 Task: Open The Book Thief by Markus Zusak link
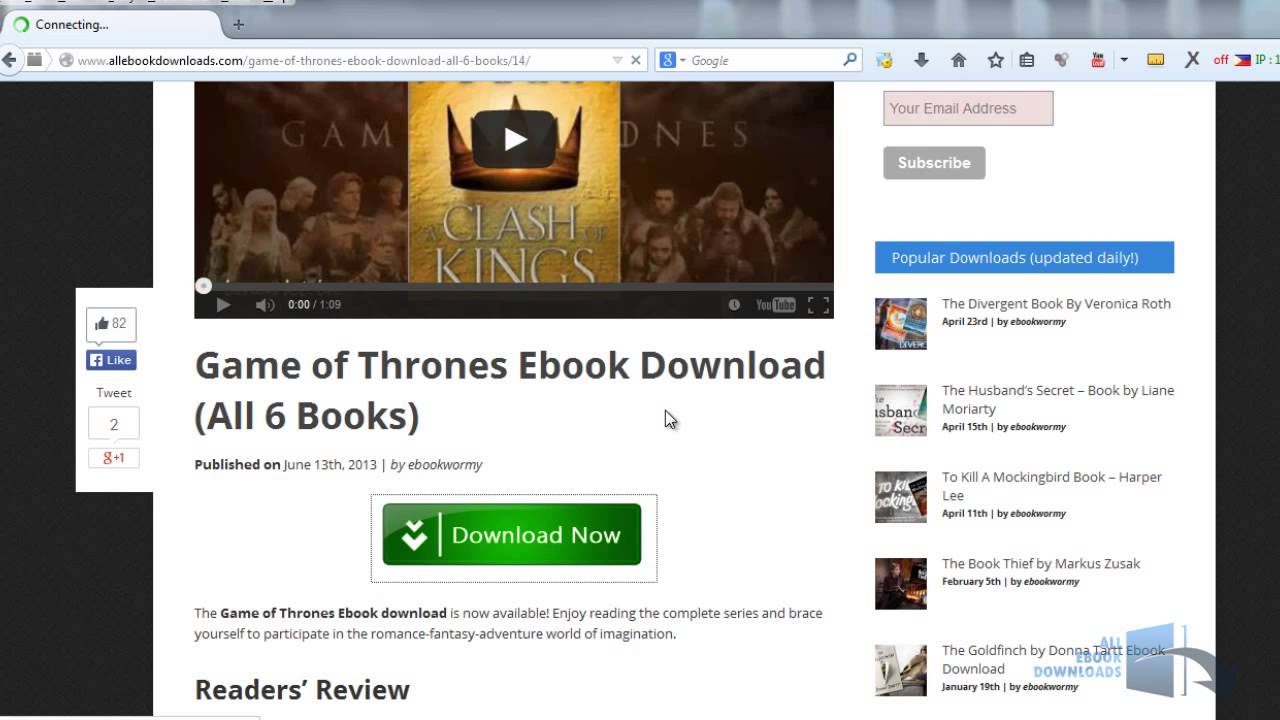1041,564
